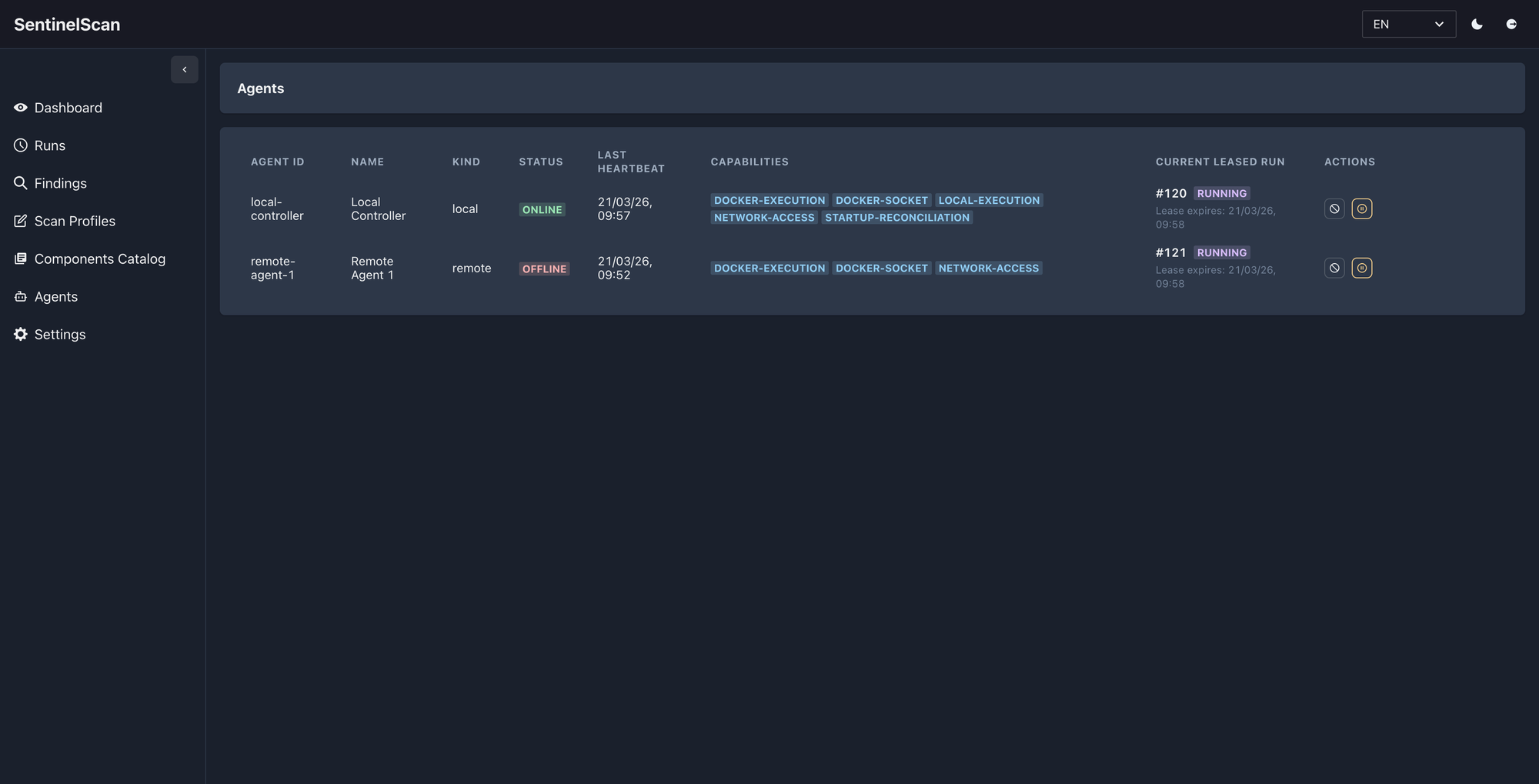This screenshot has height=784, width=1539.
Task: Collapse the sidebar with the chevron button
Action: (185, 69)
